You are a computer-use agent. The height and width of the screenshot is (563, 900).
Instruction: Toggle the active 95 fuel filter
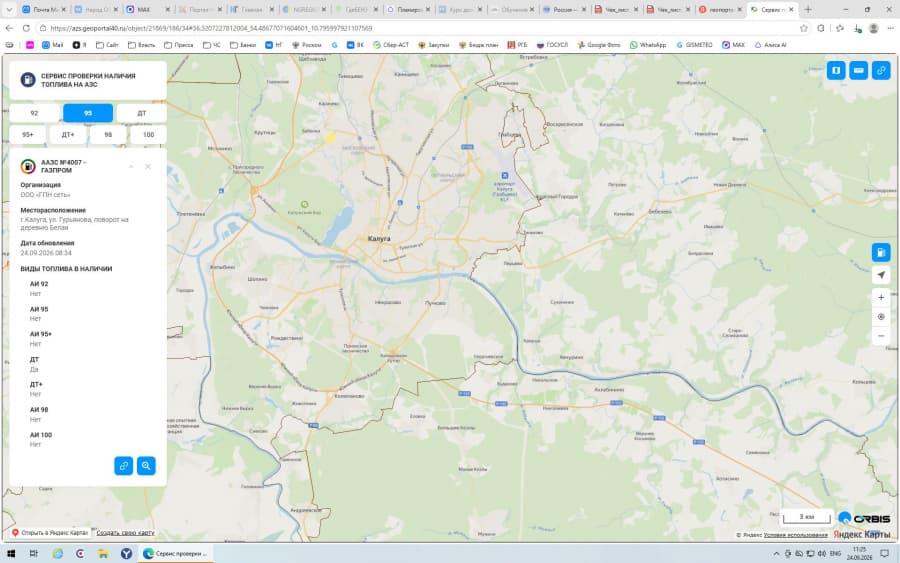(x=88, y=113)
